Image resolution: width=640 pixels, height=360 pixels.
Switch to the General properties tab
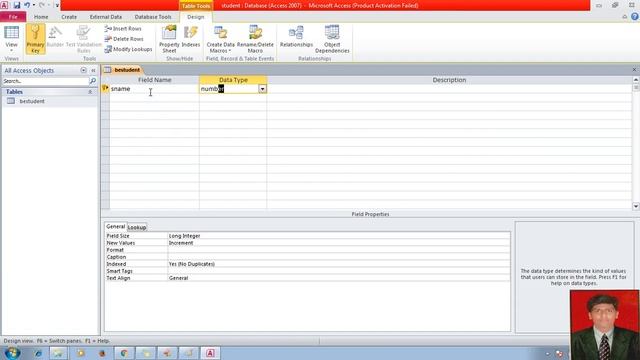tap(116, 227)
